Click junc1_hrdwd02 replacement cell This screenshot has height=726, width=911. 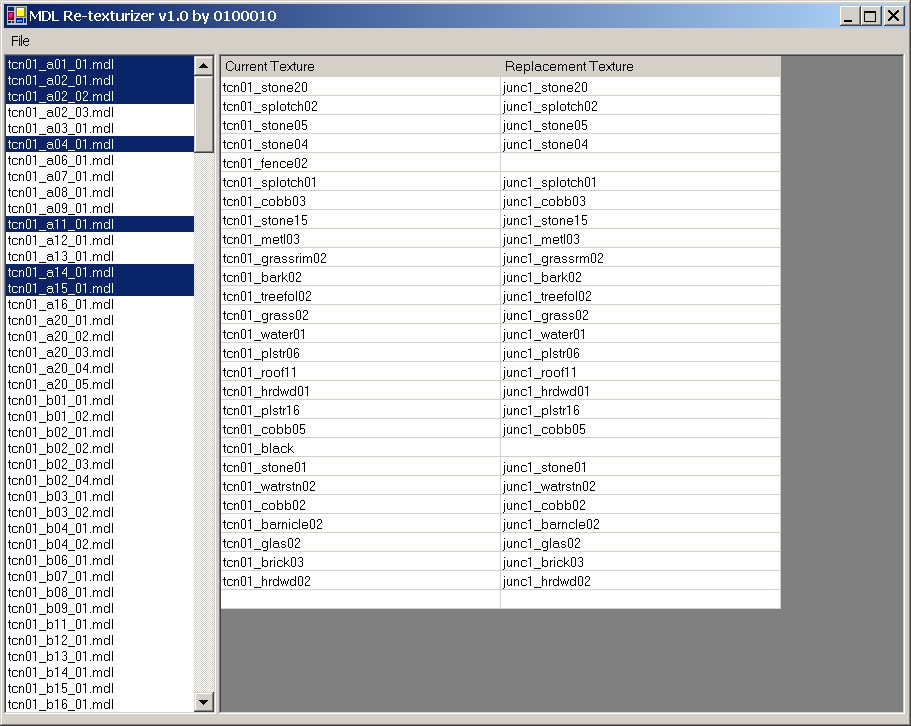(640, 581)
